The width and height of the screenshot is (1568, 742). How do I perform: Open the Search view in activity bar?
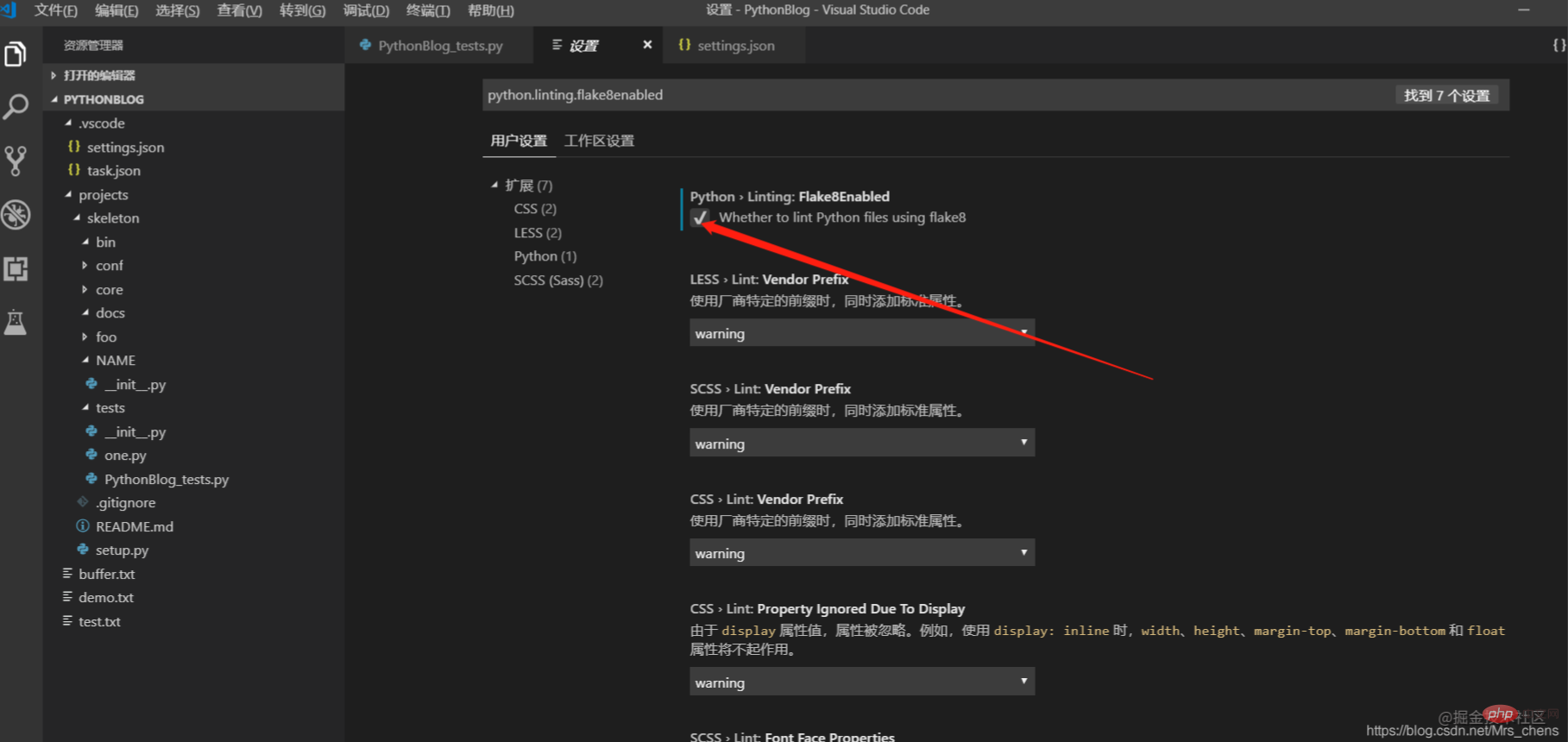pos(16,107)
